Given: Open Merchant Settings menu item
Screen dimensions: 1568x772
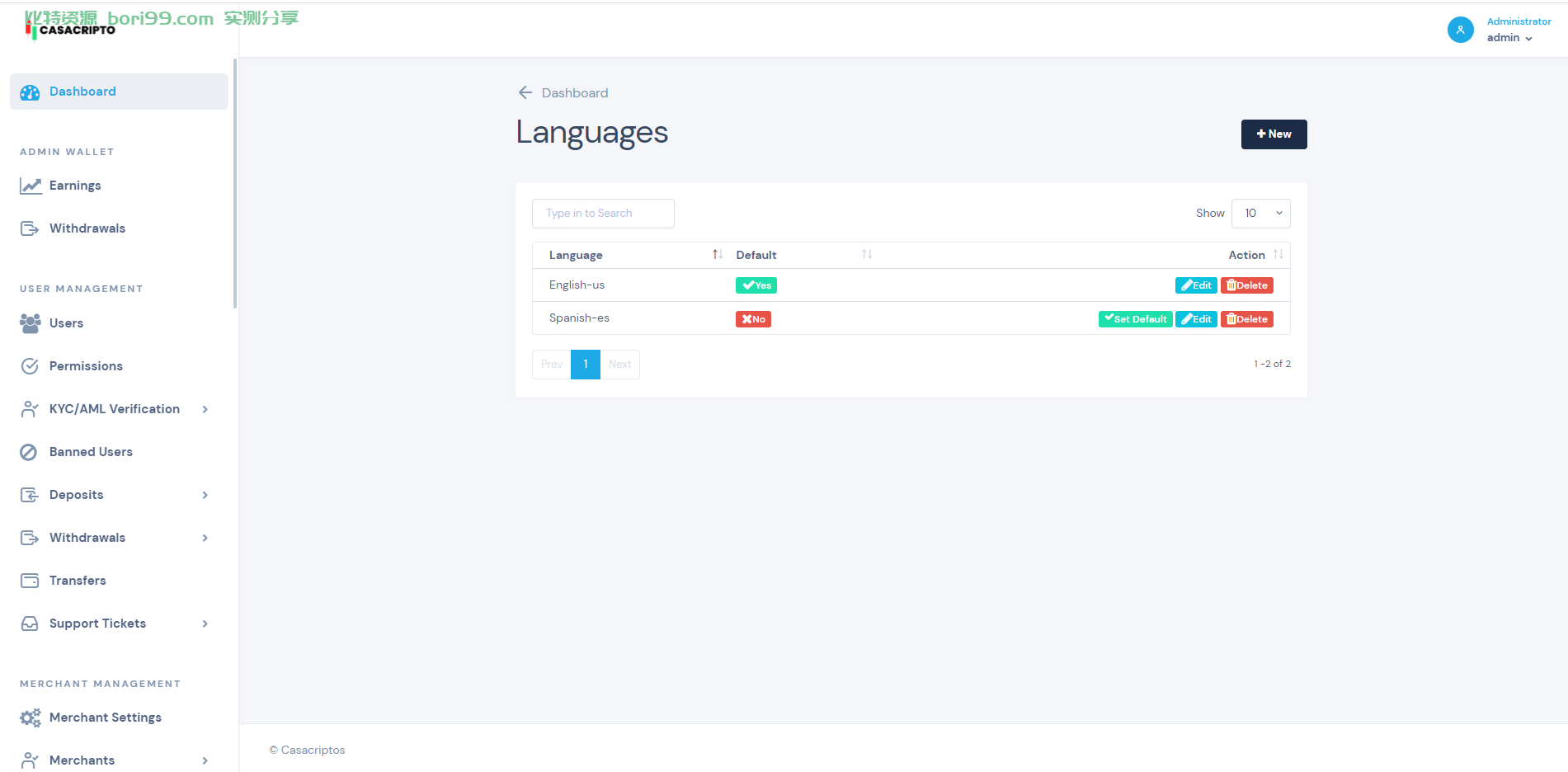Looking at the screenshot, I should [x=106, y=718].
